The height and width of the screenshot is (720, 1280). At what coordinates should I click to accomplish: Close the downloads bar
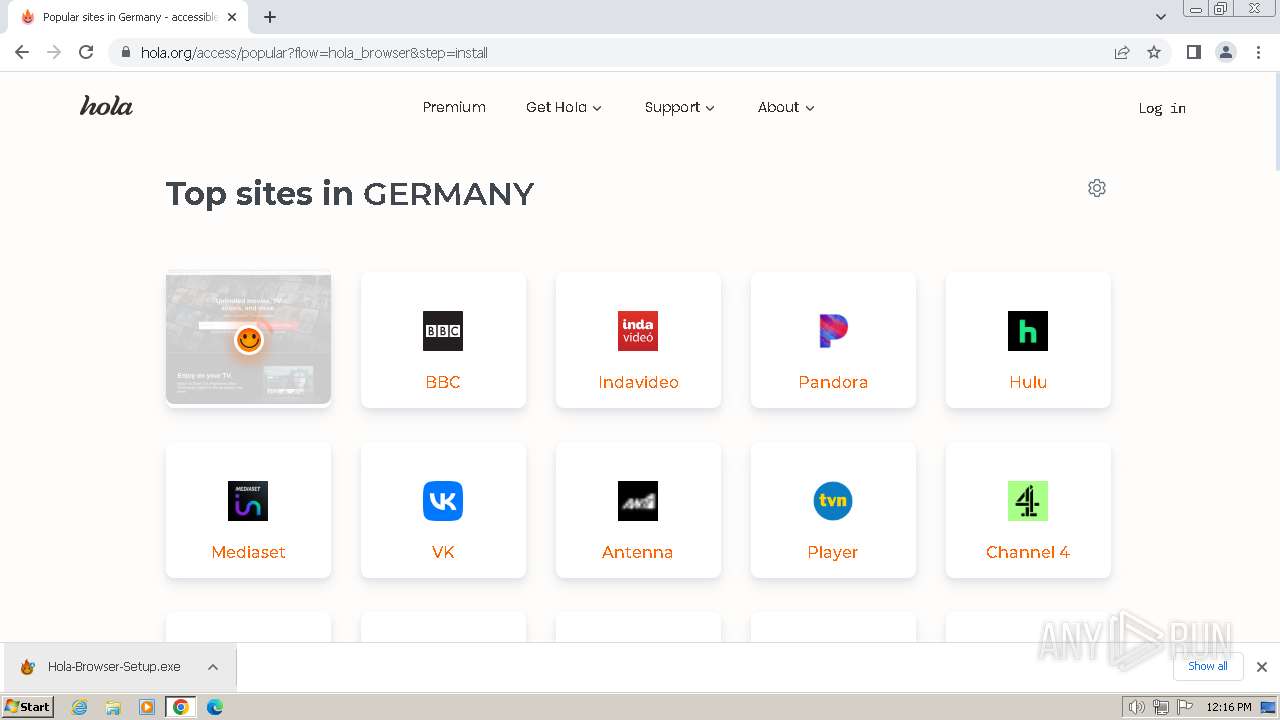[x=1262, y=667]
